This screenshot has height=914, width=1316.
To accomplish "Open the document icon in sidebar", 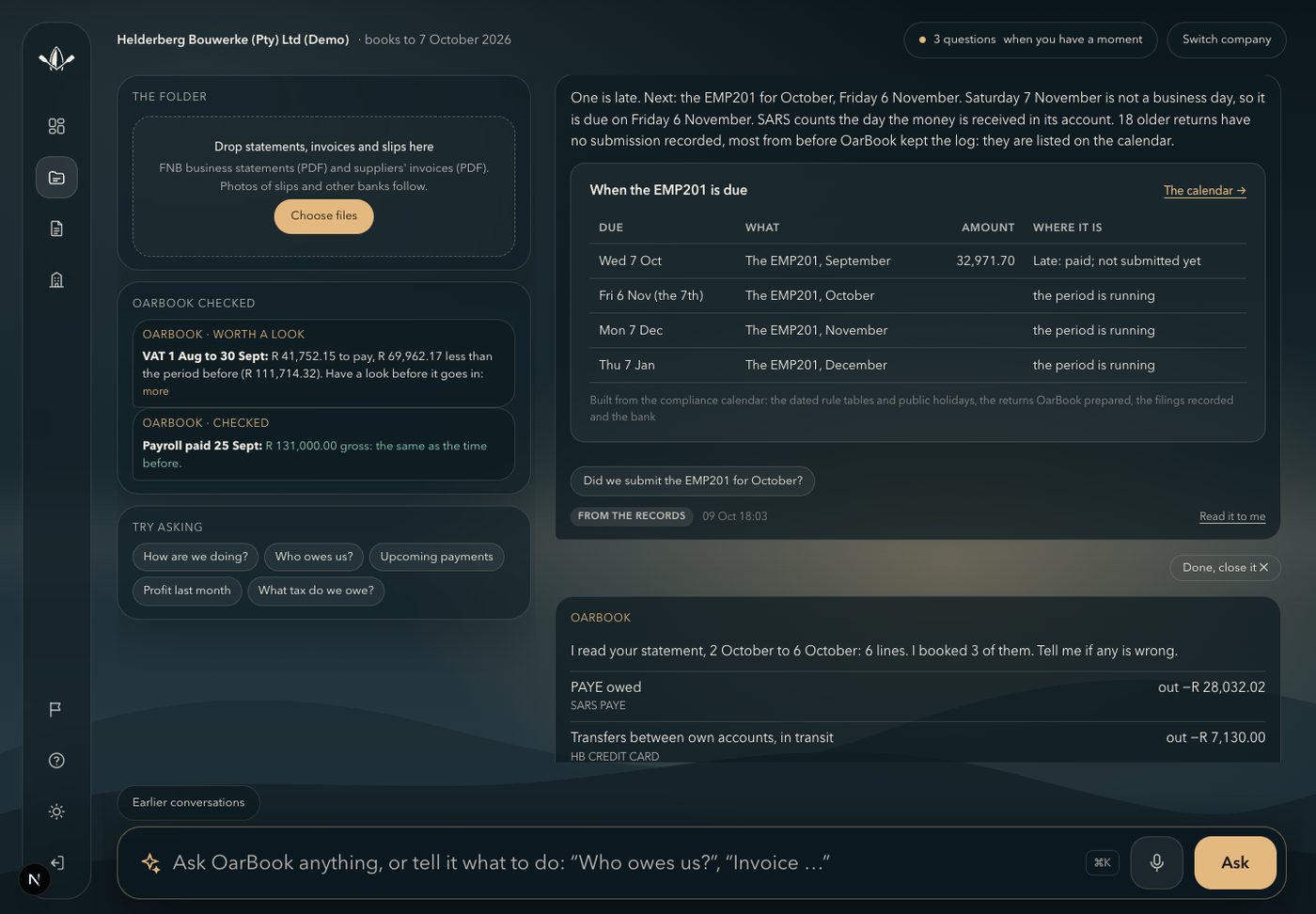I will click(56, 228).
